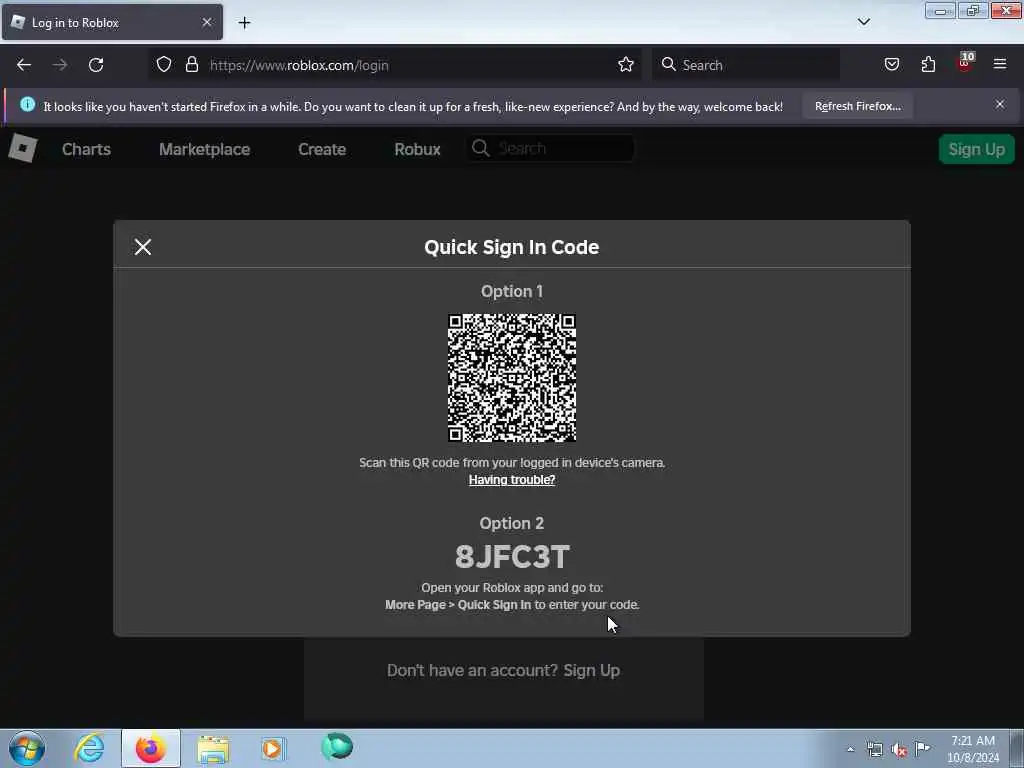The height and width of the screenshot is (768, 1024).
Task: Click the Having trouble? link
Action: [x=512, y=480]
